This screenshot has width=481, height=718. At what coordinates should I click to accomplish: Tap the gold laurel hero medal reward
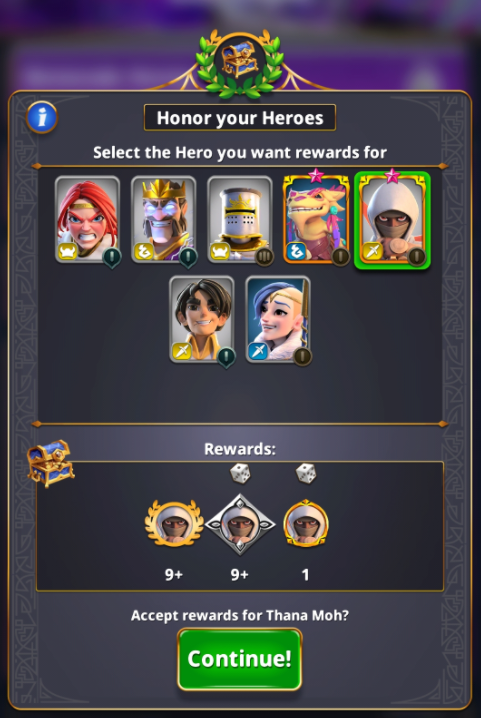pos(174,524)
